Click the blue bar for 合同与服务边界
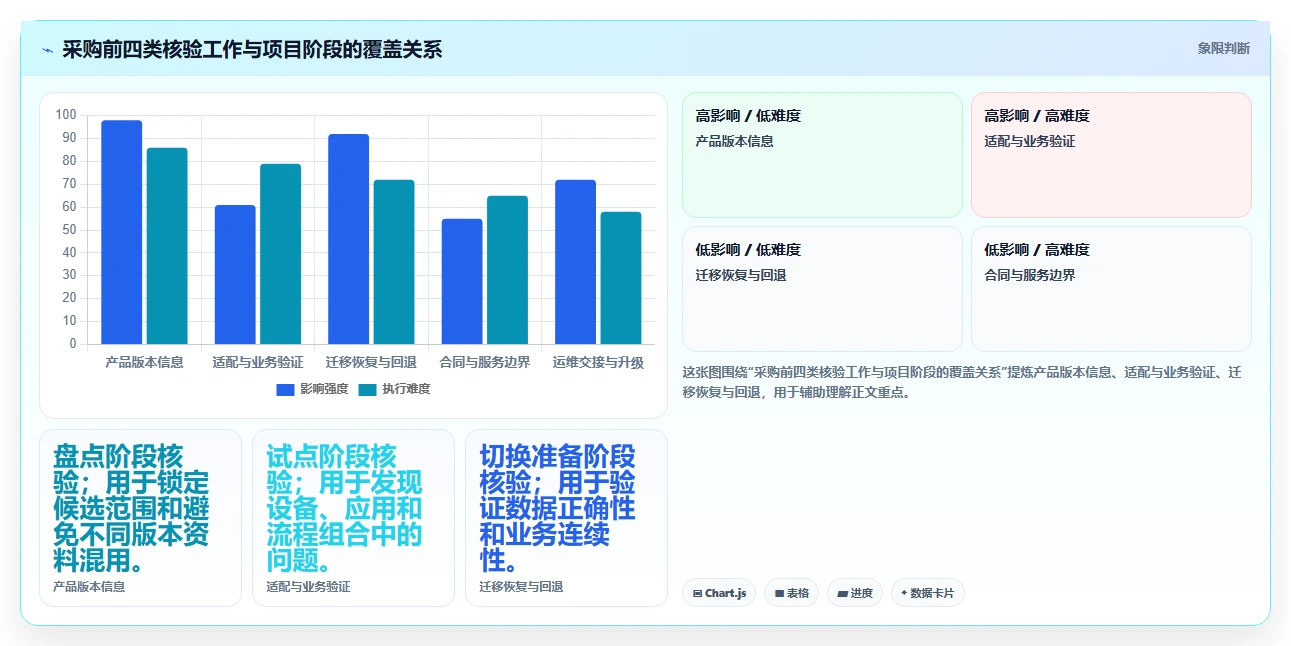Screen dimensions: 1291x646 (x=462, y=281)
